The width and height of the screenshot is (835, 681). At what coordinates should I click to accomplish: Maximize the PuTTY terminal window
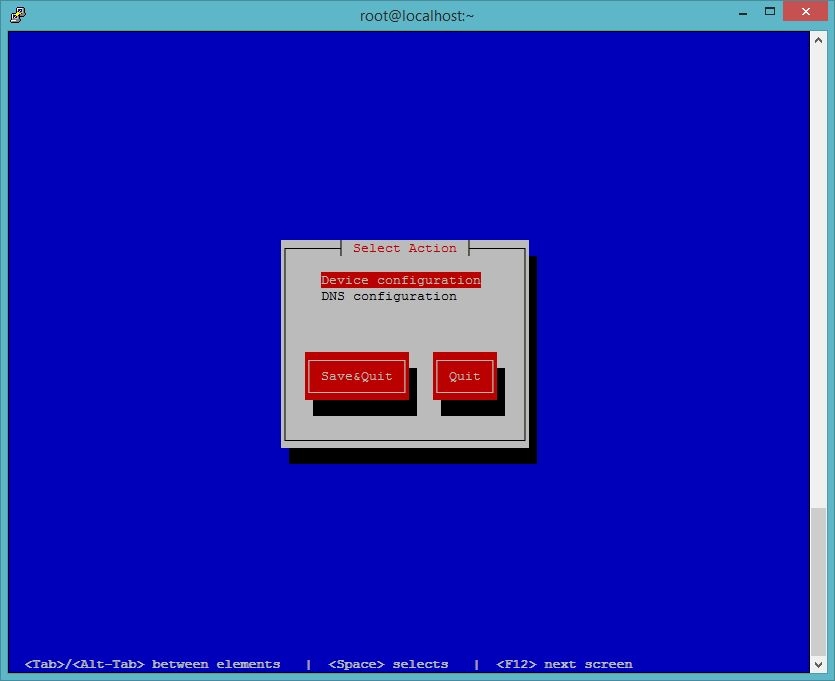(x=770, y=13)
